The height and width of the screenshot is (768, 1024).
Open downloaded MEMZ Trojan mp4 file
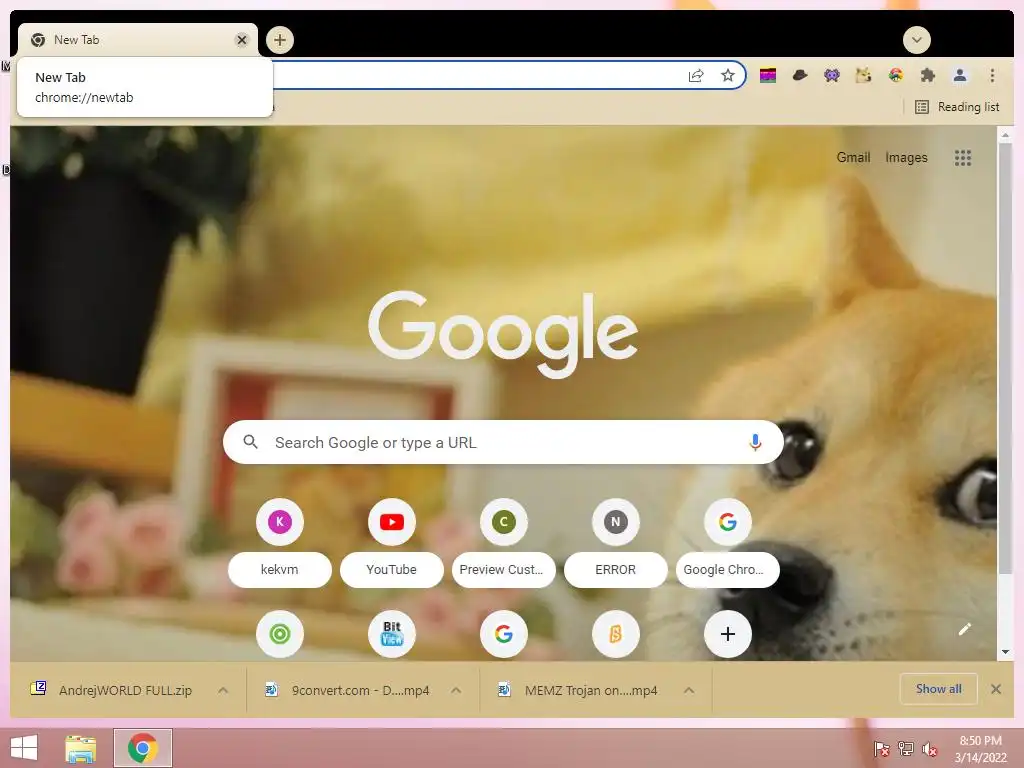(579, 690)
